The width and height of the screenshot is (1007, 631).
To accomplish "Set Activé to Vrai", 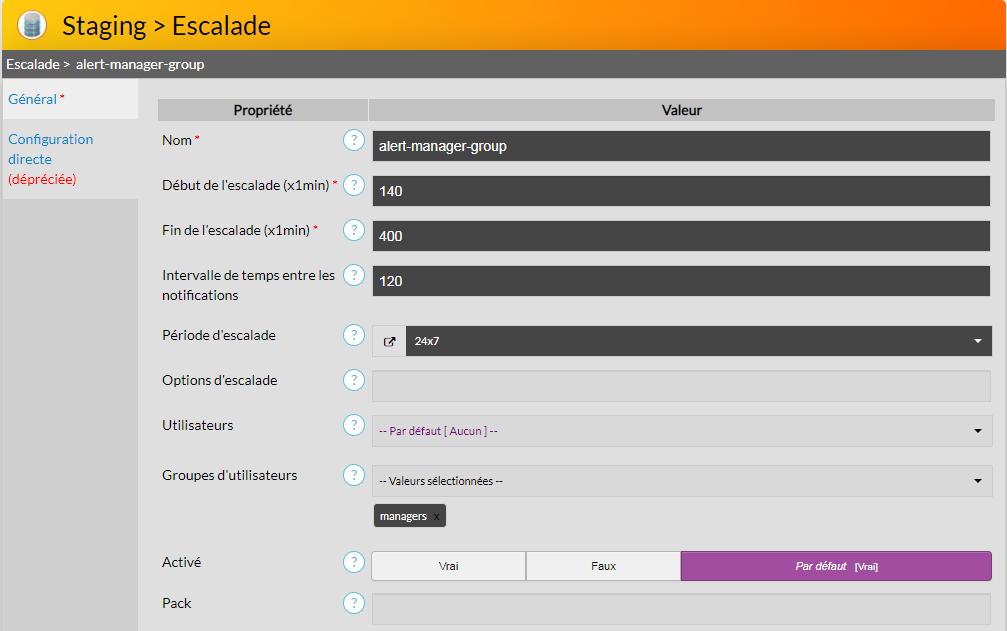I will [448, 566].
